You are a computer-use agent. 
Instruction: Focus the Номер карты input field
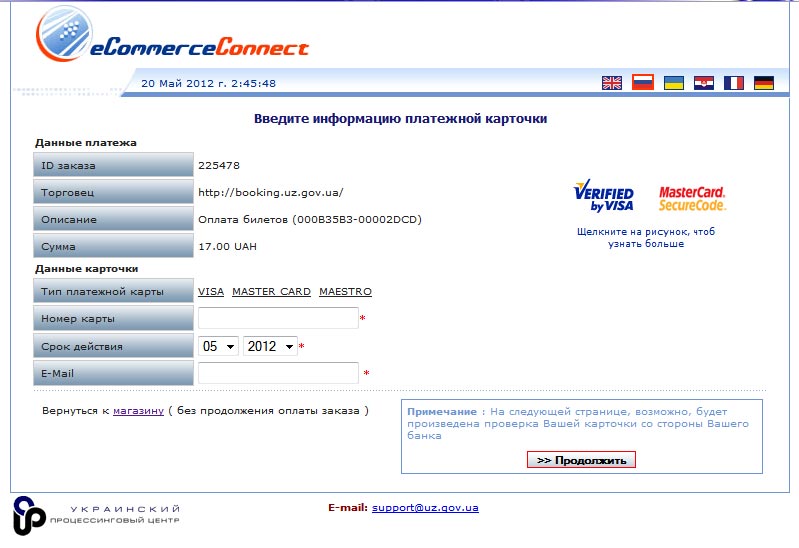(278, 319)
